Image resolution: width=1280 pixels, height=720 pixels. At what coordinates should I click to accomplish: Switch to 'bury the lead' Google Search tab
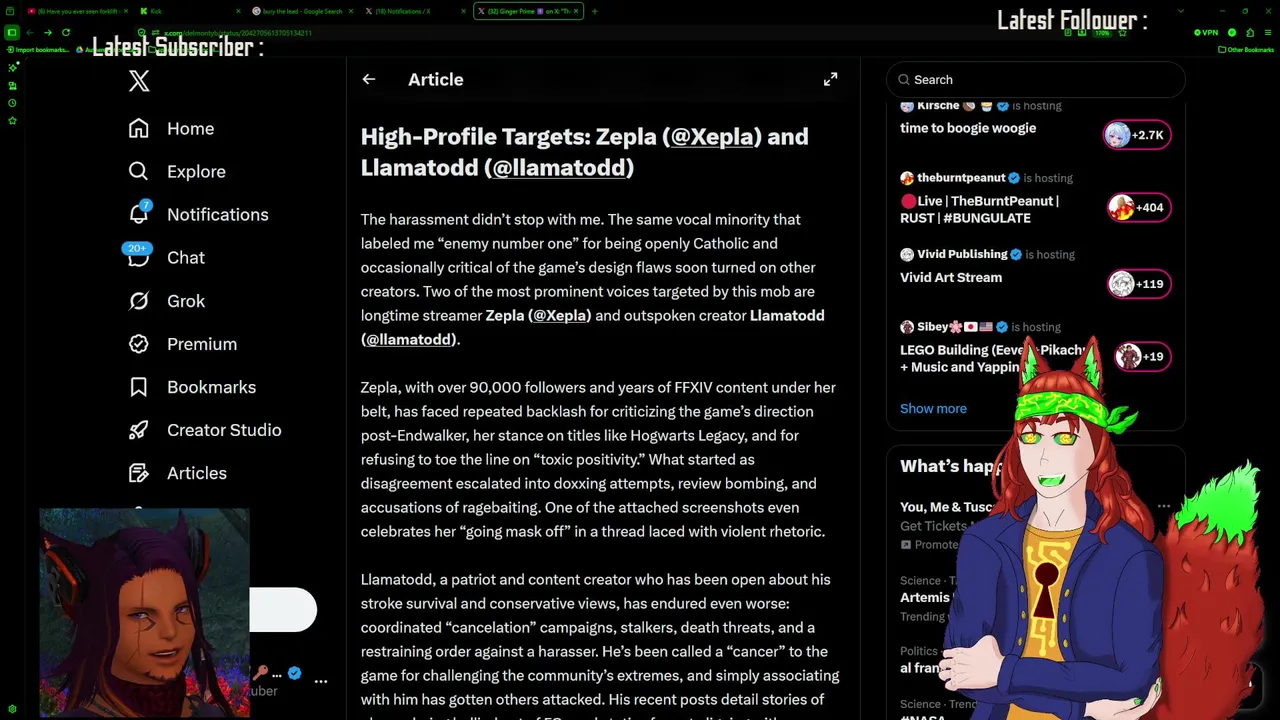(x=300, y=11)
